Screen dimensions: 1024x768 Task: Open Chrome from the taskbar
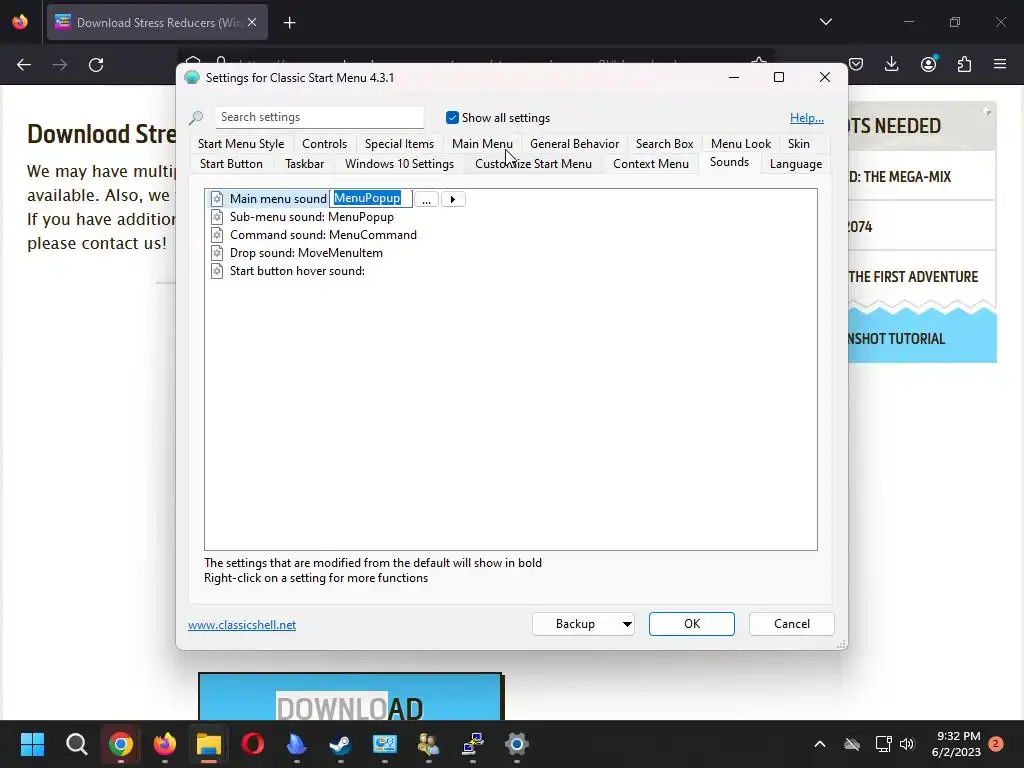click(120, 744)
